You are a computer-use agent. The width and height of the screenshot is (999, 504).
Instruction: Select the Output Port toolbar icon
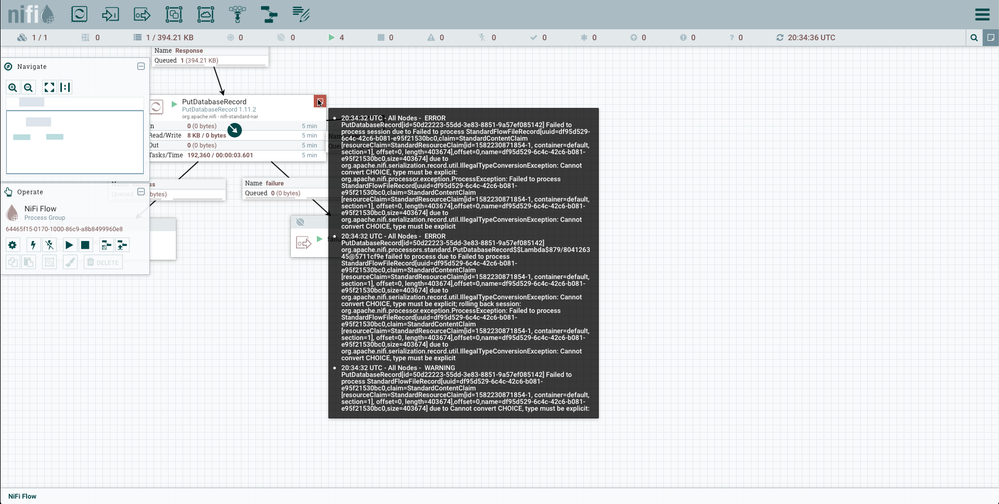pos(142,14)
